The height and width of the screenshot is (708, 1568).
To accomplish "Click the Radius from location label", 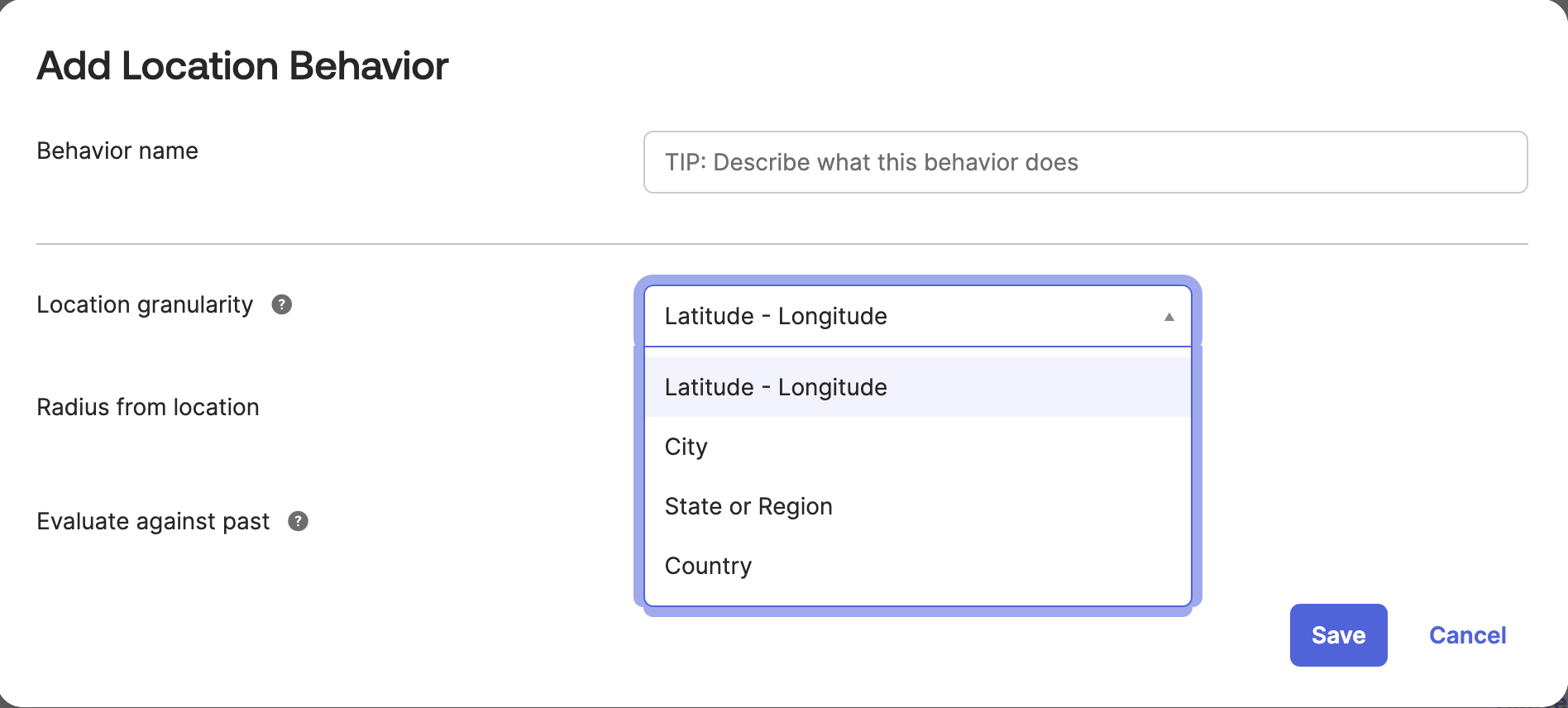I will tap(148, 407).
